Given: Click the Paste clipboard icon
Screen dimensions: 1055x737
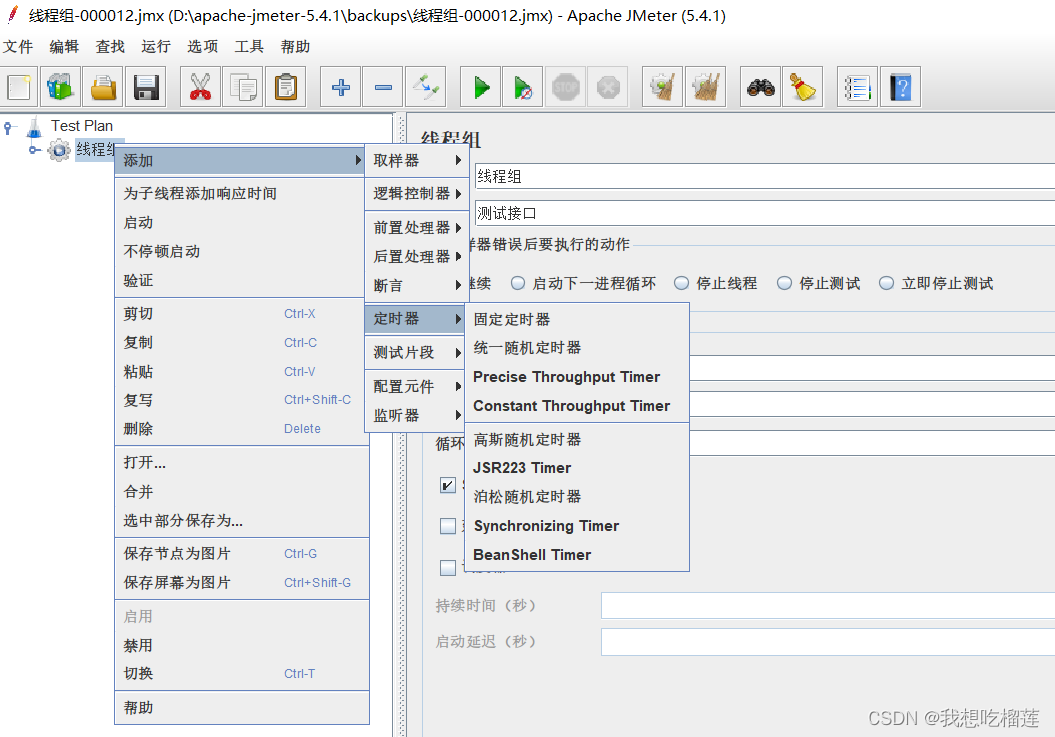Looking at the screenshot, I should 286,87.
